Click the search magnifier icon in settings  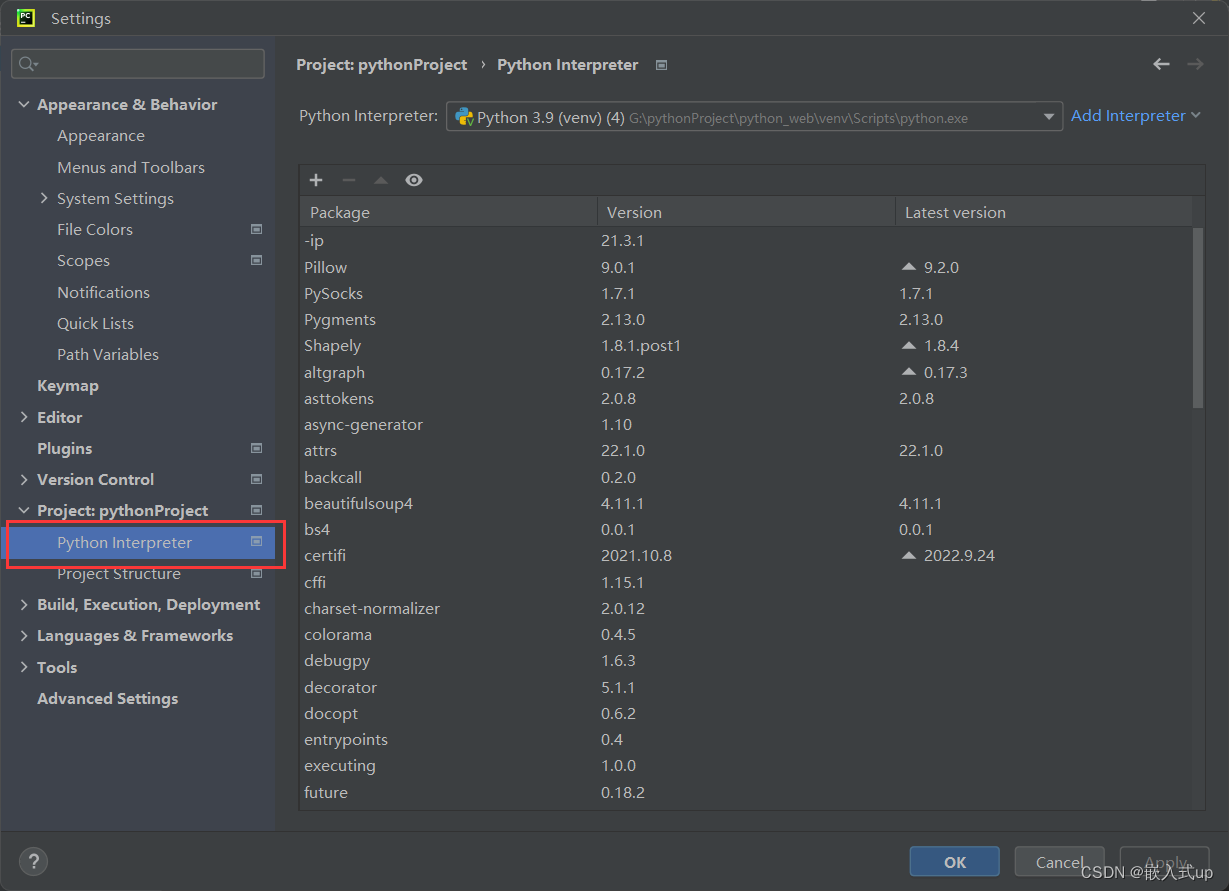coord(28,64)
